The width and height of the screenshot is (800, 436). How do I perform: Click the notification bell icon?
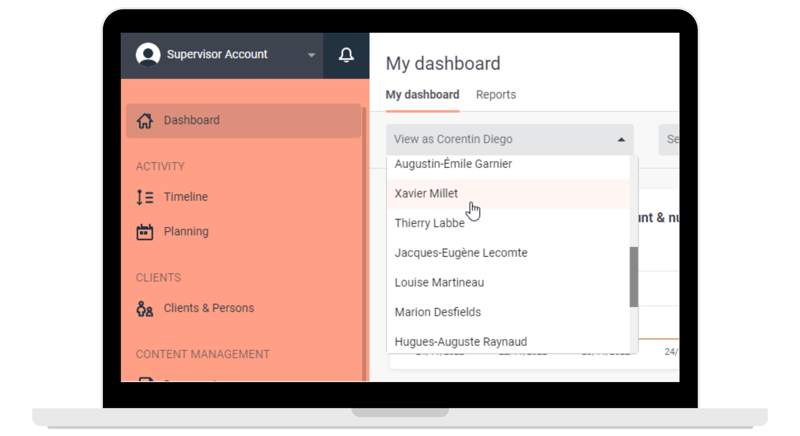(x=346, y=55)
